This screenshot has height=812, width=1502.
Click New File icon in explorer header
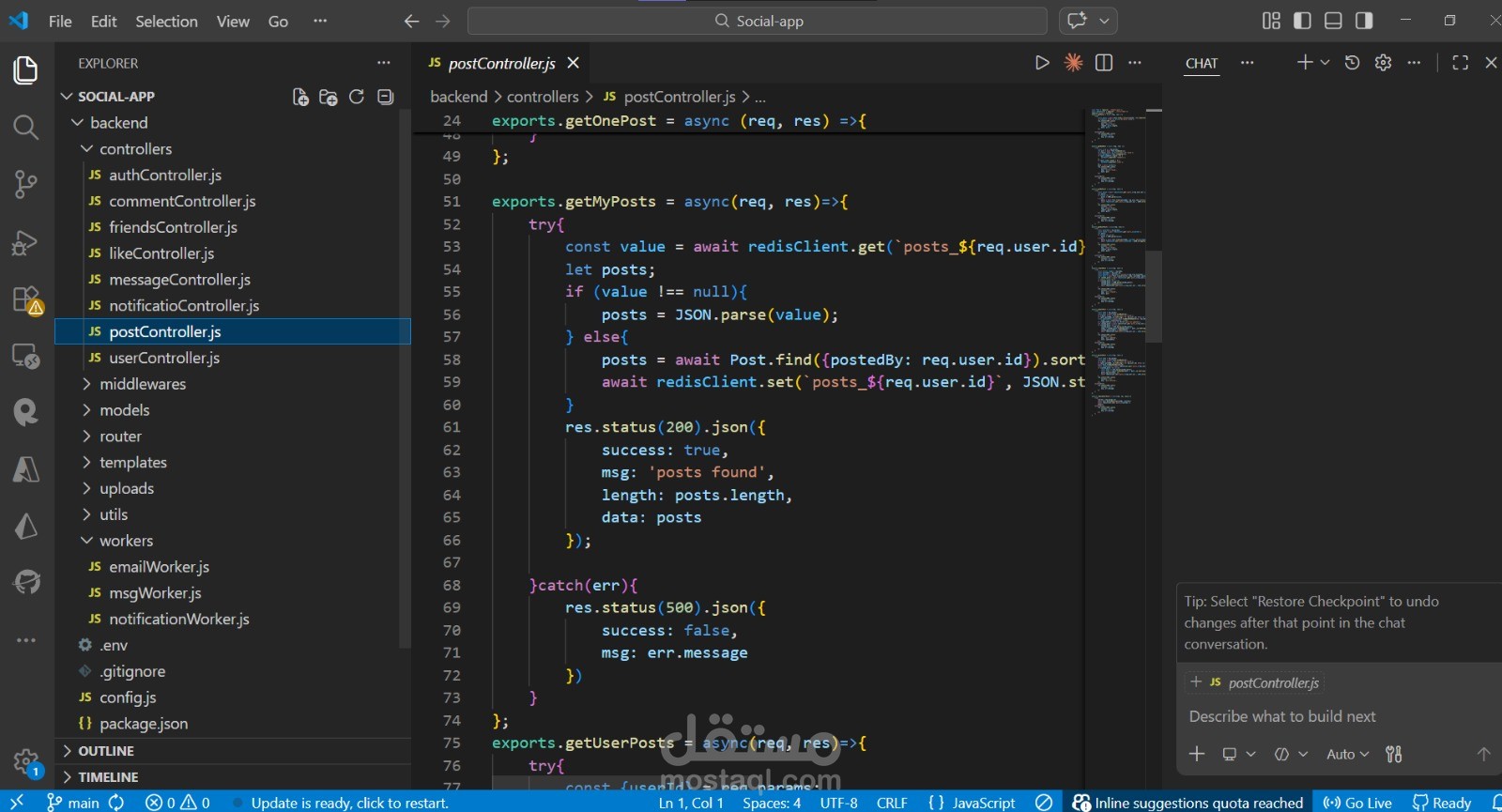[x=300, y=97]
